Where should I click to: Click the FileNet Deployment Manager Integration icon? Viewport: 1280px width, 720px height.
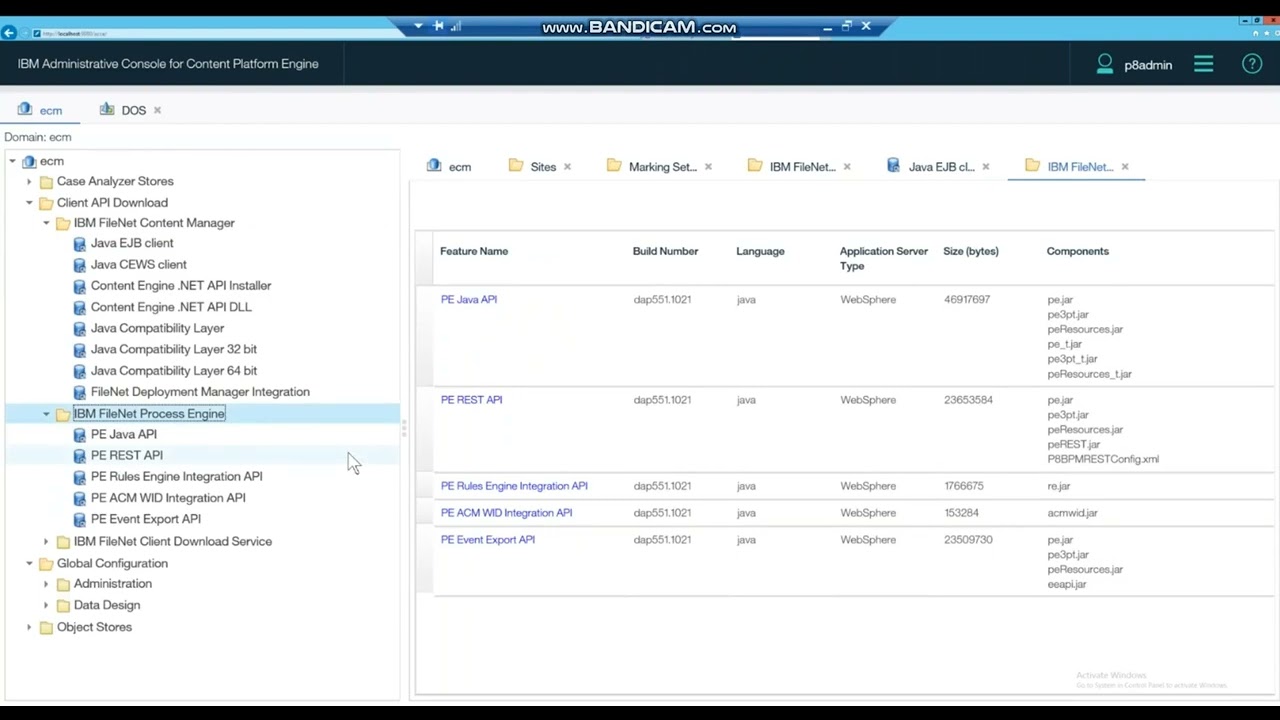tap(80, 392)
